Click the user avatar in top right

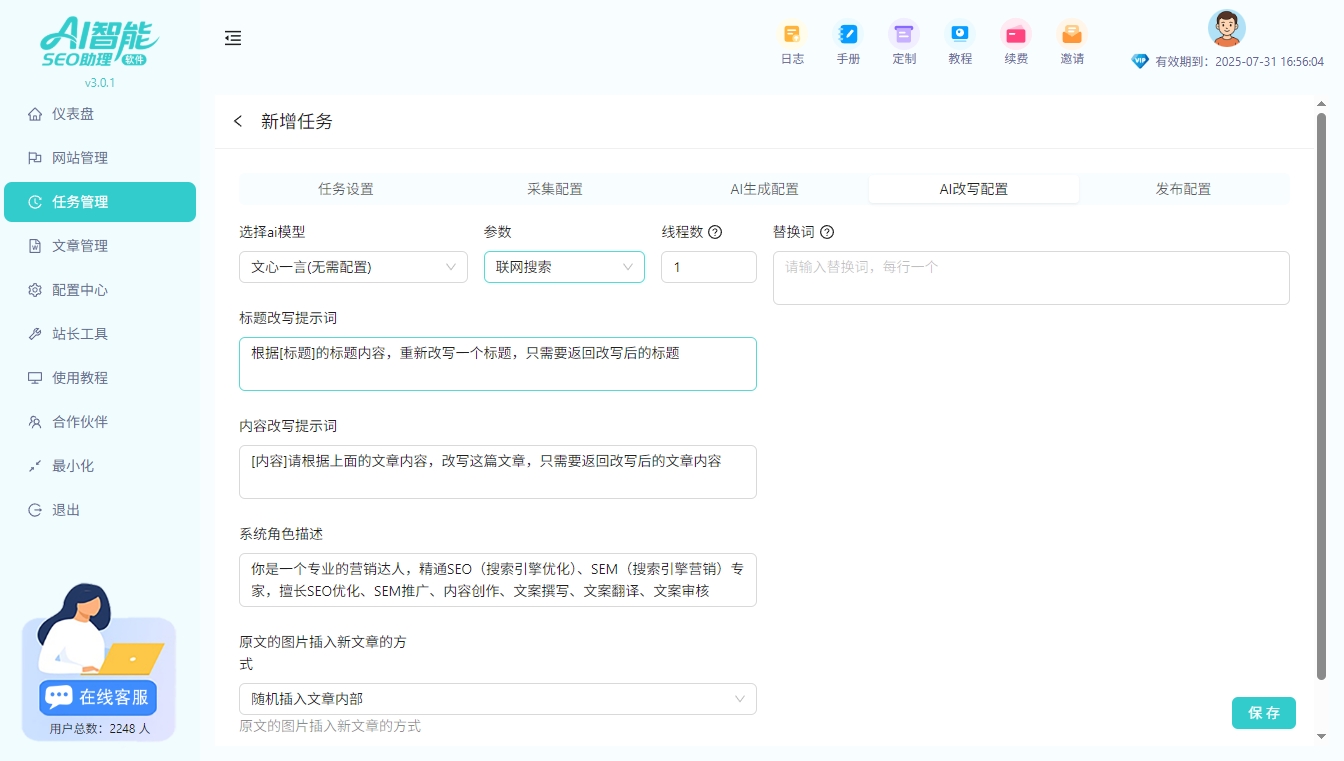click(x=1226, y=28)
